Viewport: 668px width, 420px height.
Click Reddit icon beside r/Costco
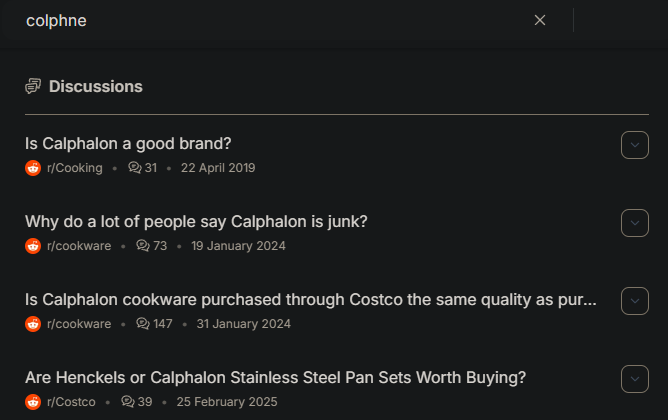coord(33,402)
